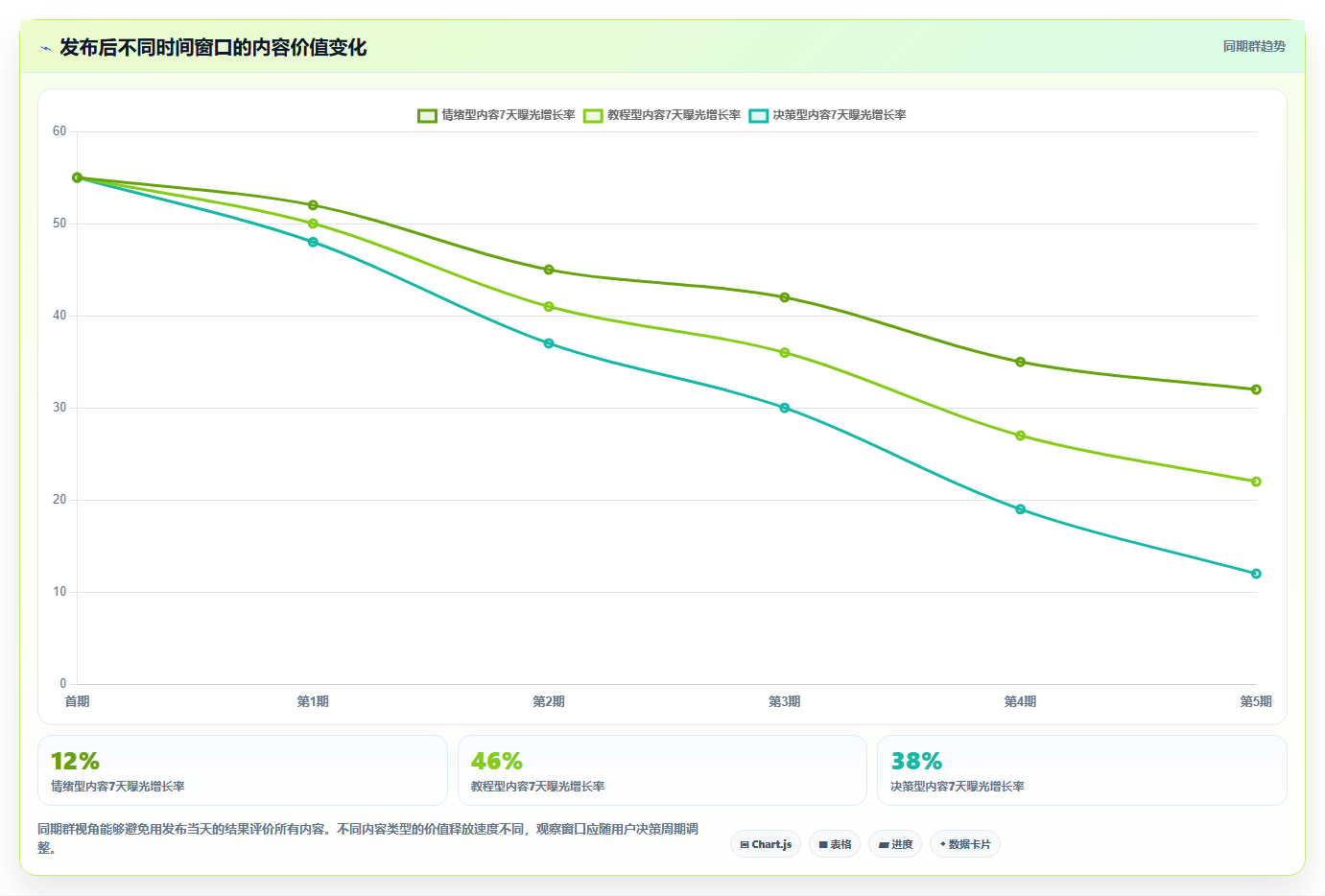This screenshot has width=1325, height=896.
Task: Select the 情绪型 data point at 第5期
Action: click(x=1256, y=389)
